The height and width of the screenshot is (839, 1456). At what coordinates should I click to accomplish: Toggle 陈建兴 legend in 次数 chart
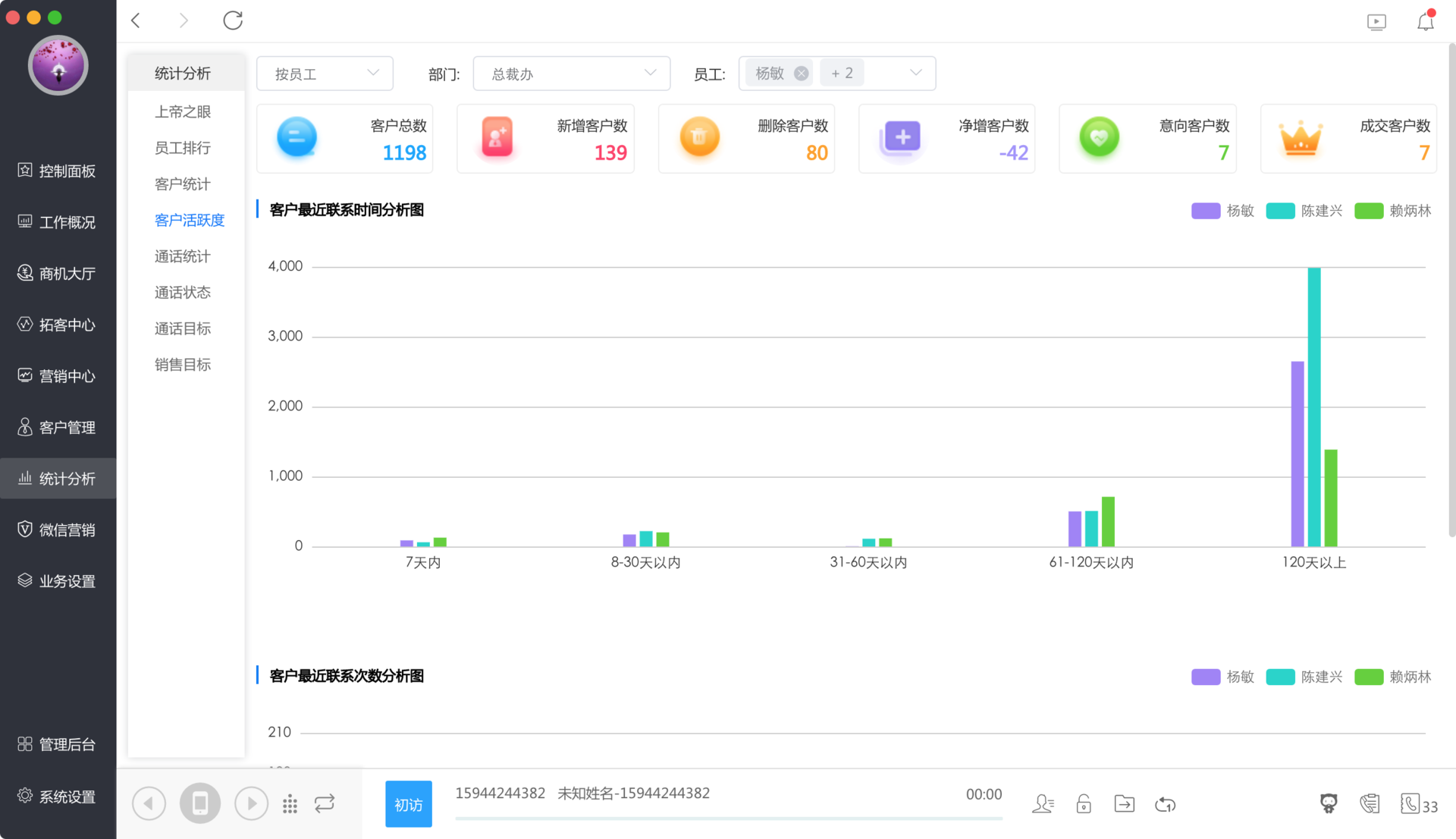click(1304, 677)
